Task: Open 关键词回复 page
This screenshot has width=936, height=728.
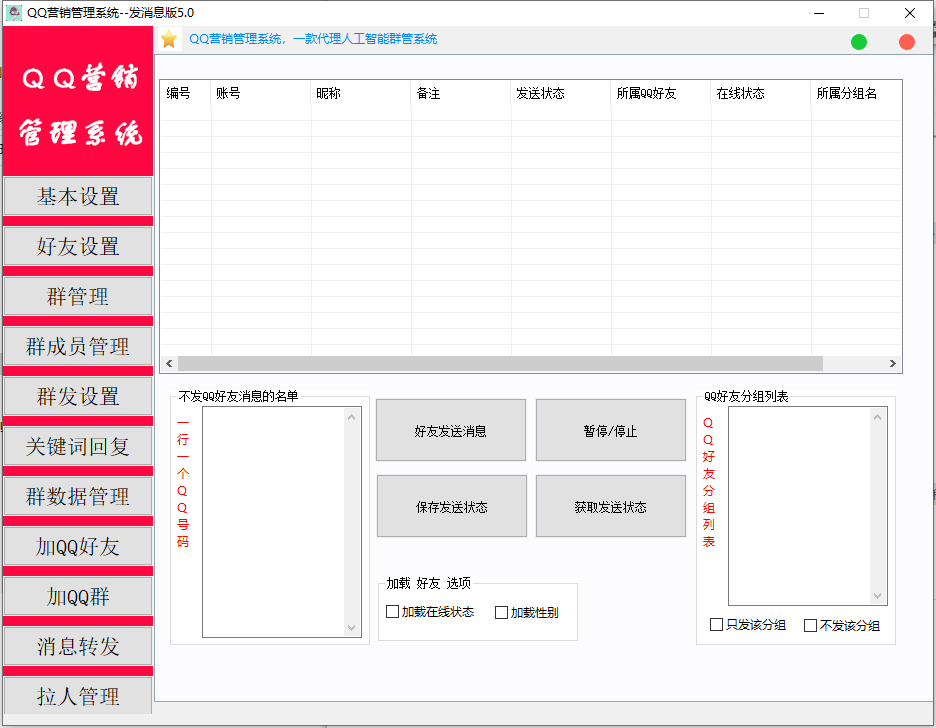Action: 78,446
